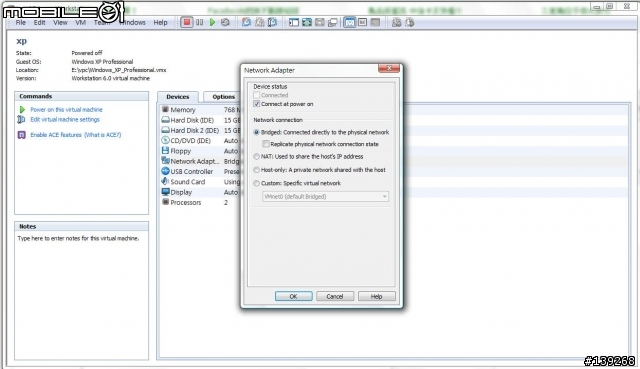Click the Hard Disk 2 (IDE) device icon
Image resolution: width=640 pixels, height=369 pixels.
tap(165, 130)
